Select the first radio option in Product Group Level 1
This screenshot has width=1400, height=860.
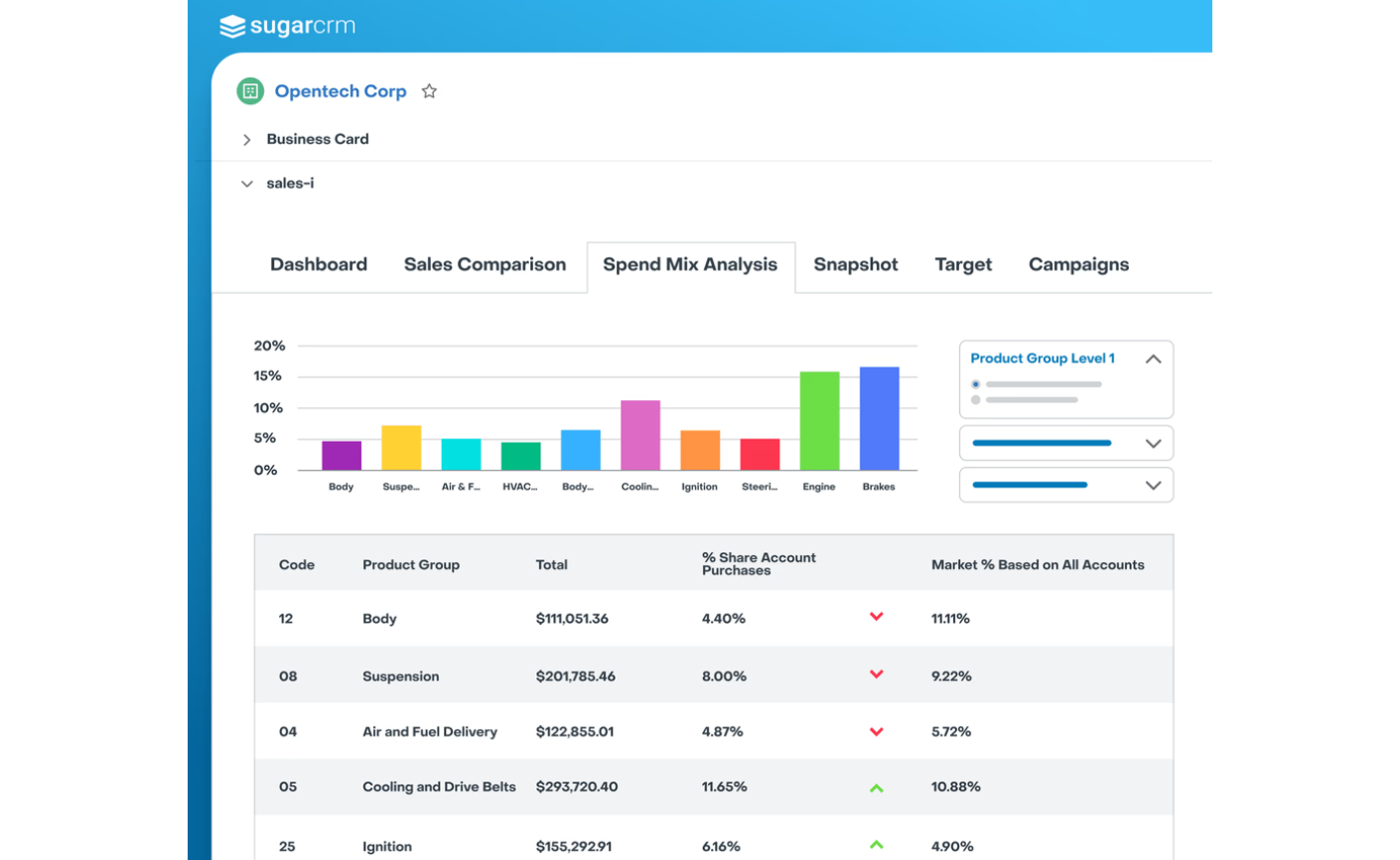pos(976,384)
